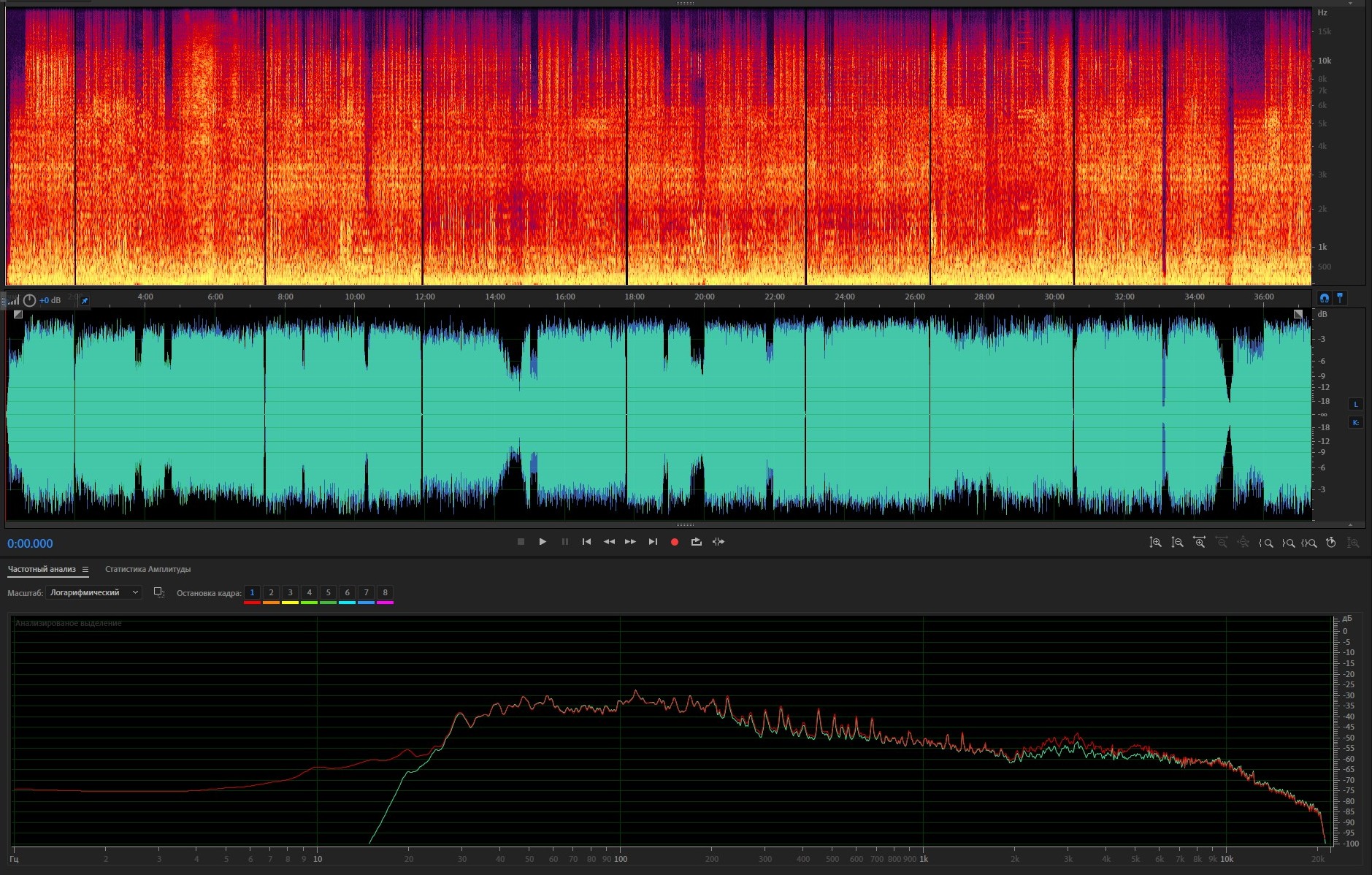Adjust the +0 dB volume knob
This screenshot has height=875, width=1372.
point(29,301)
